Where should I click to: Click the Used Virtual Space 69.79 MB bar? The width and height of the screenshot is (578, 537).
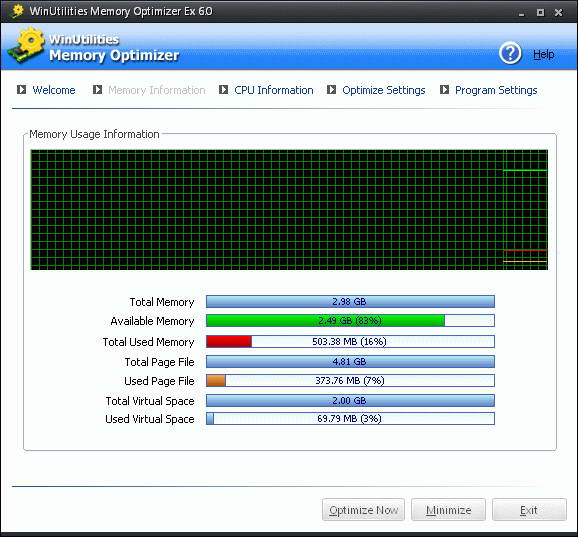coord(350,419)
